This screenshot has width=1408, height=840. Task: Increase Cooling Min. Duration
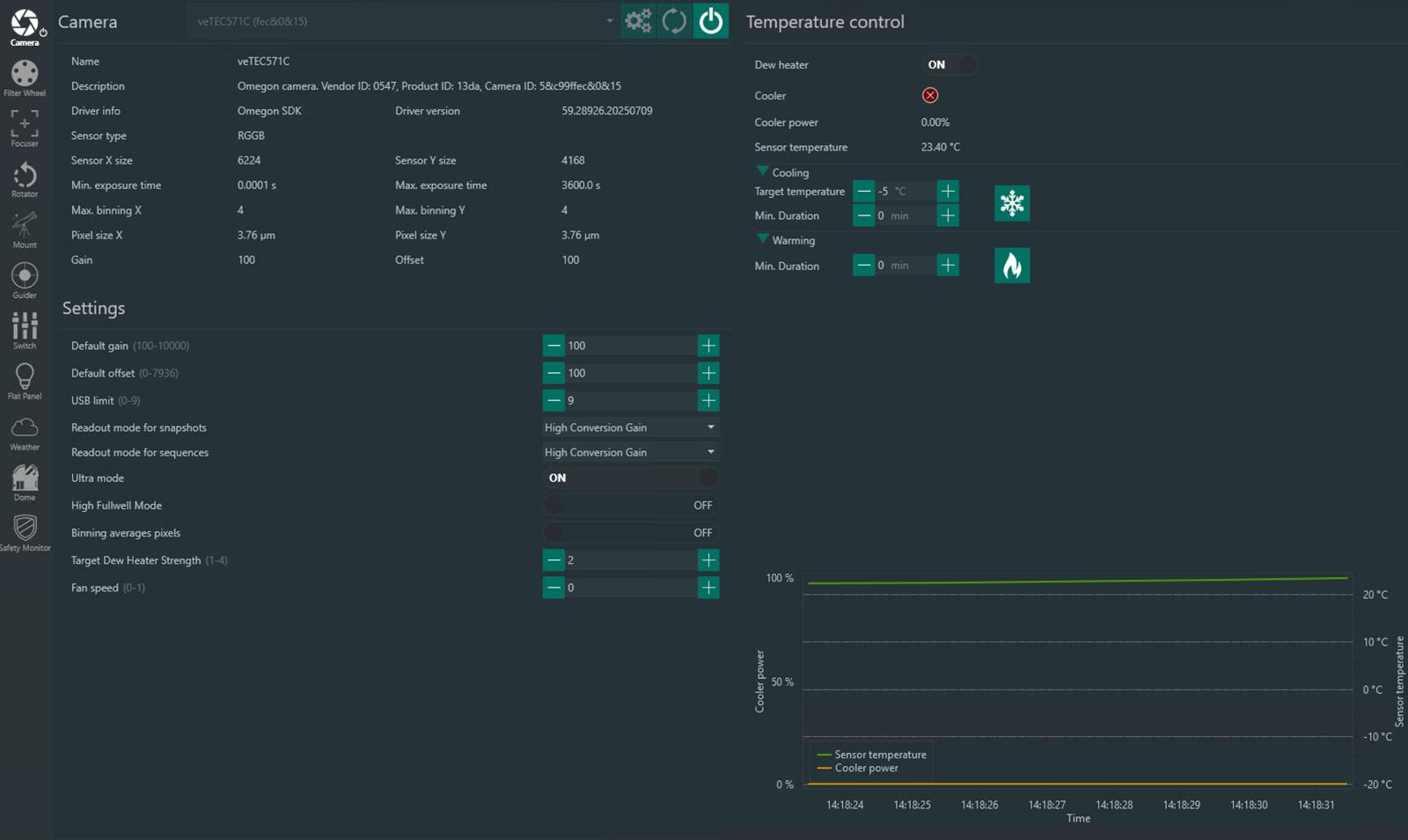(x=948, y=215)
